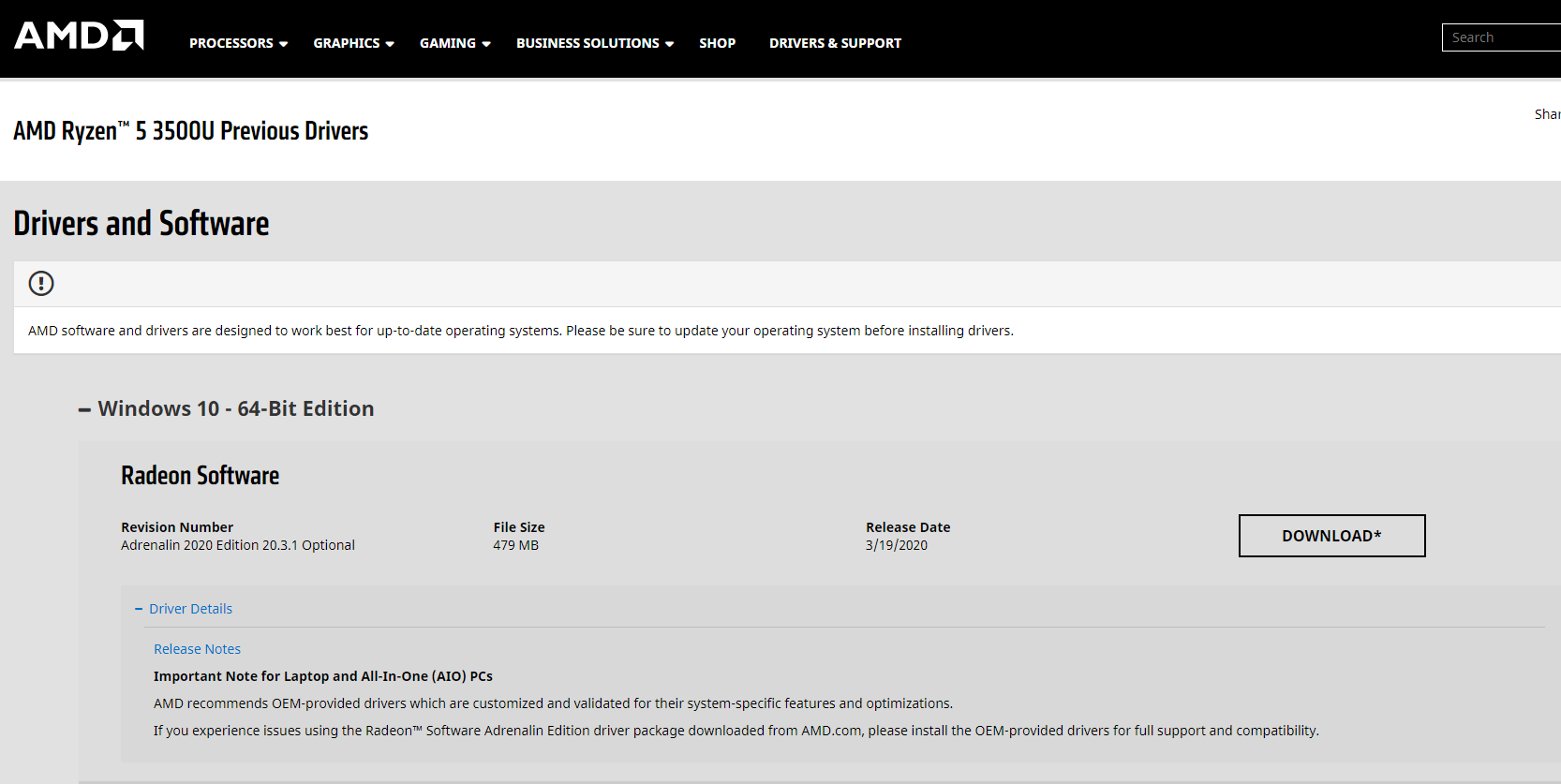Click the 'AMD Ryzen 5 3500U Previous Drivers' title
Image resolution: width=1561 pixels, height=784 pixels.
point(190,131)
